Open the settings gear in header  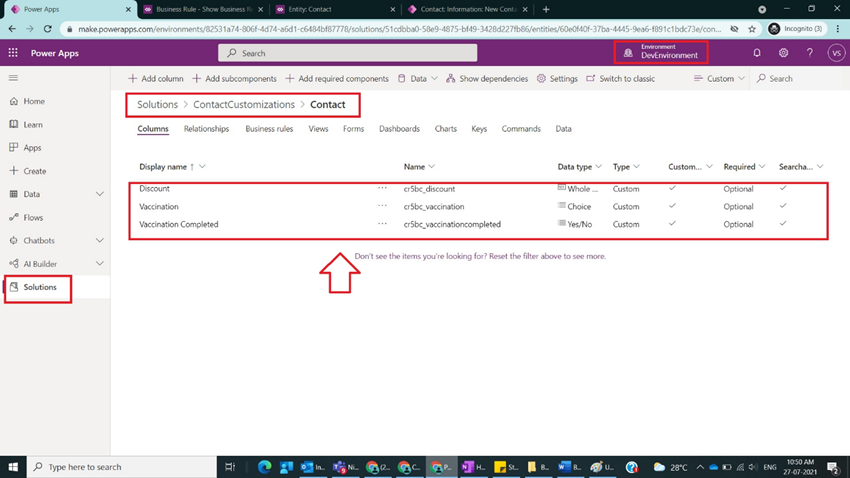pos(783,53)
